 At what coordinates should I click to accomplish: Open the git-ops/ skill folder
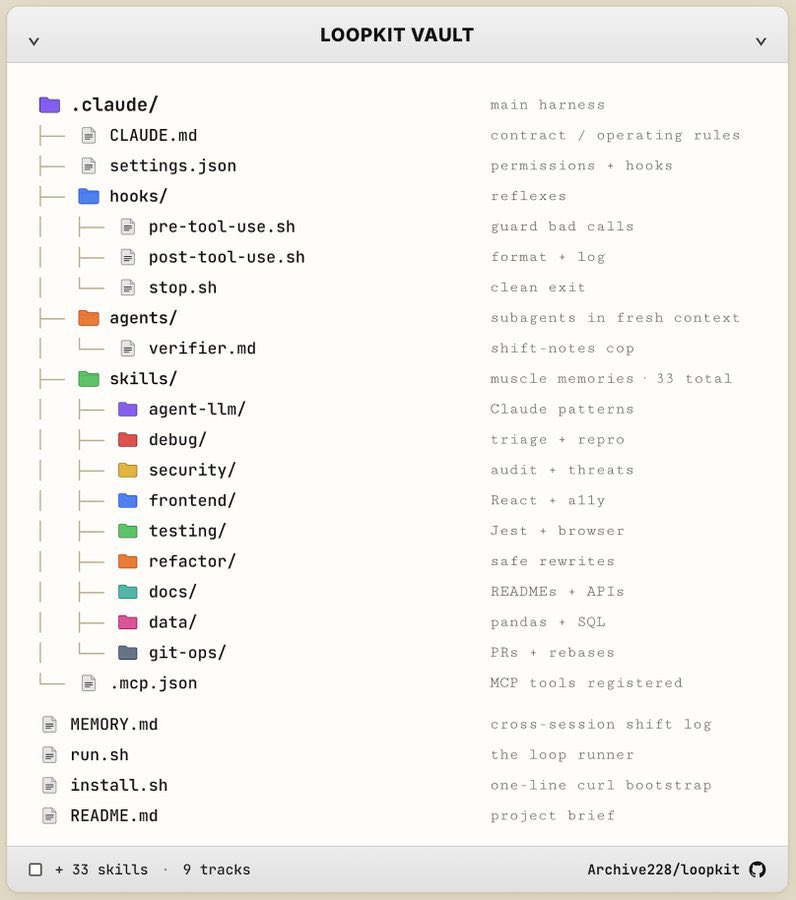click(x=187, y=653)
